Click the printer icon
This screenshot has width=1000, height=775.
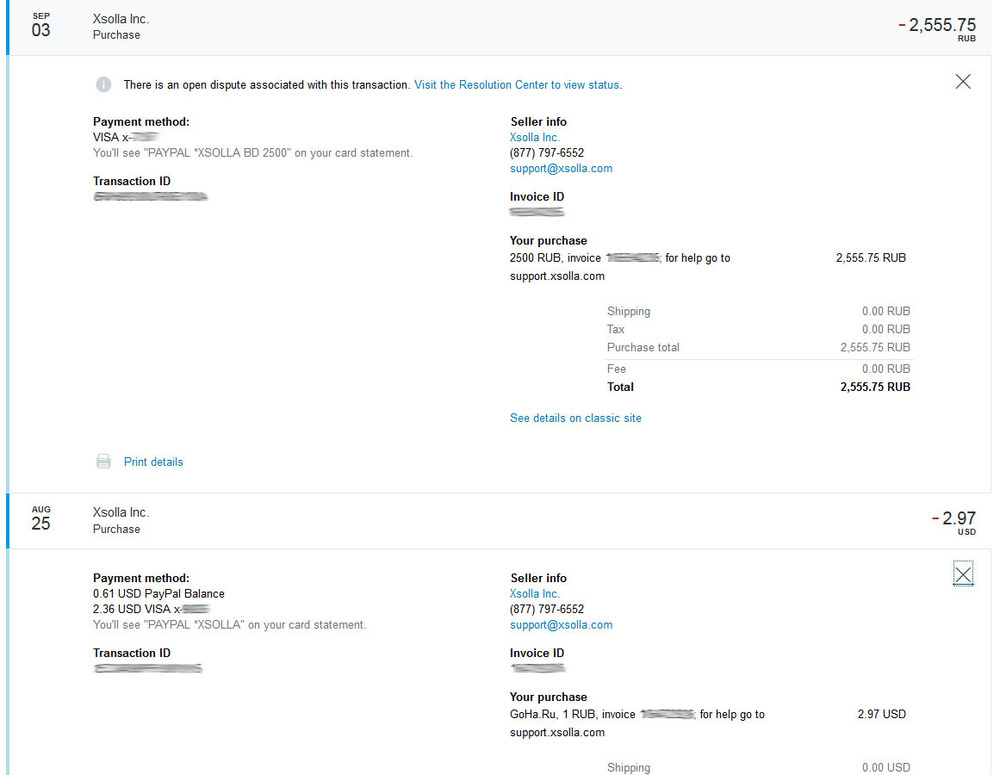coord(103,462)
